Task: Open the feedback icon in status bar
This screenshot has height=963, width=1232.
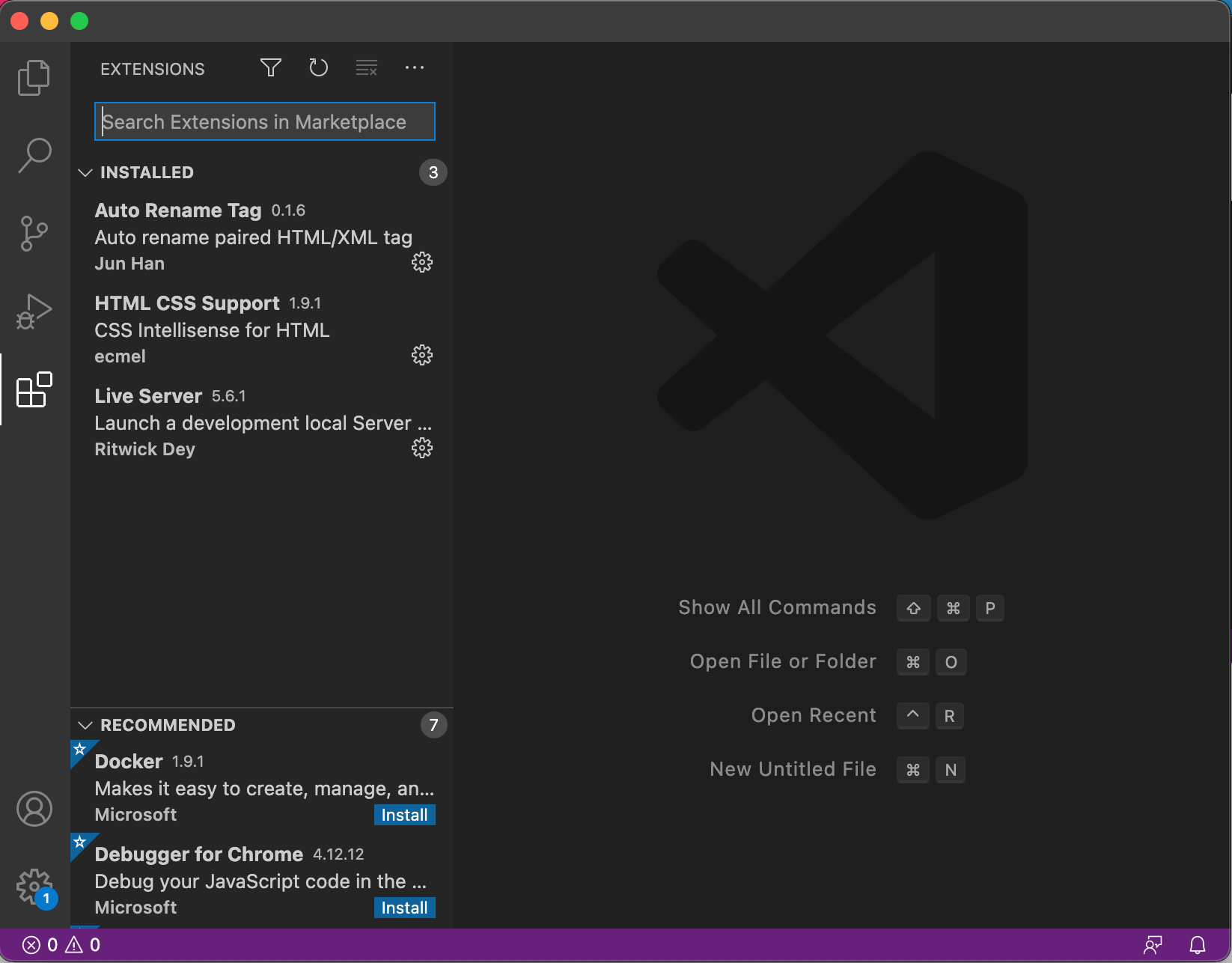Action: click(1153, 945)
